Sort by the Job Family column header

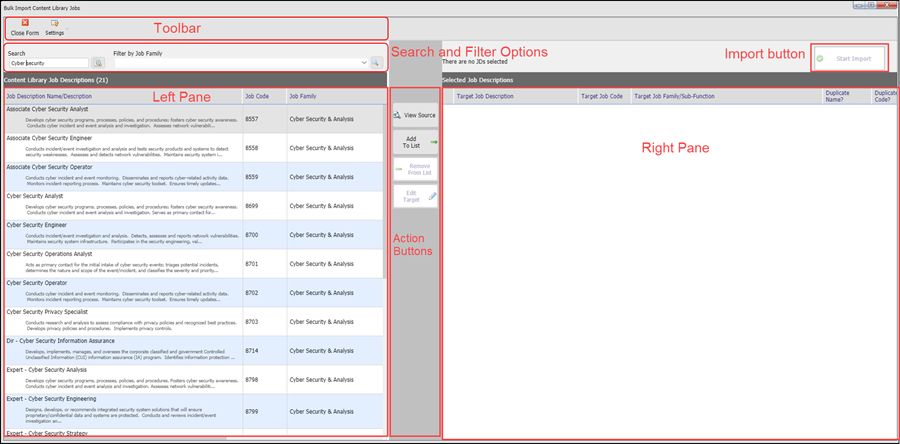[335, 96]
